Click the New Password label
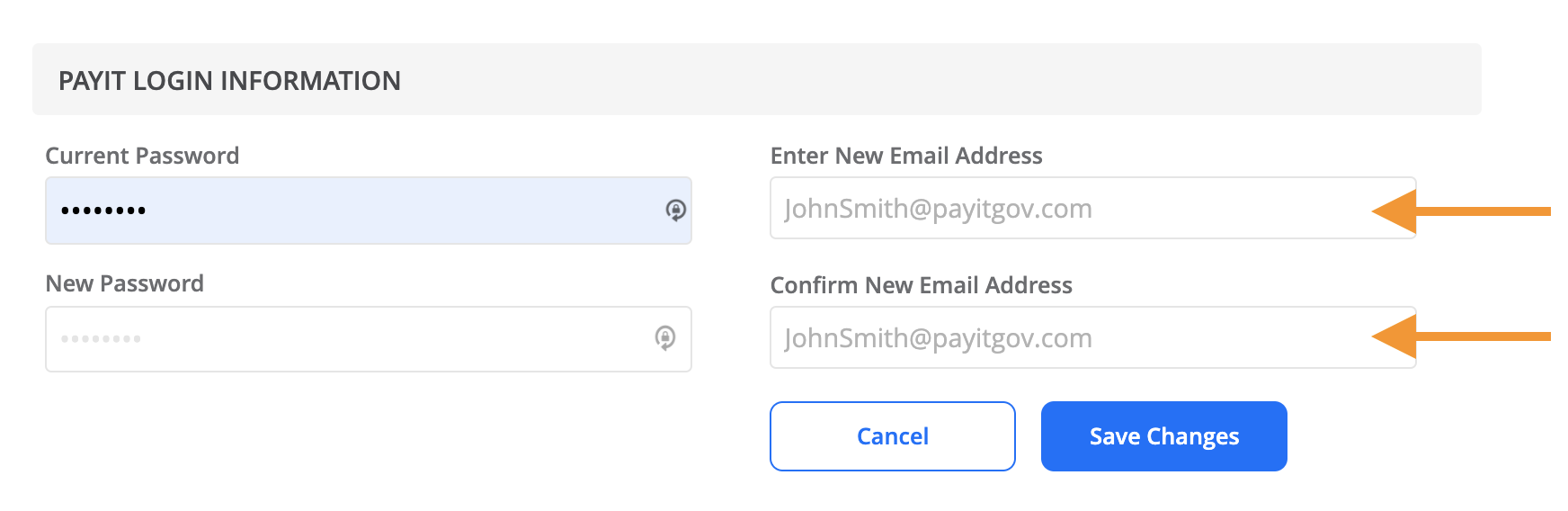 125,283
